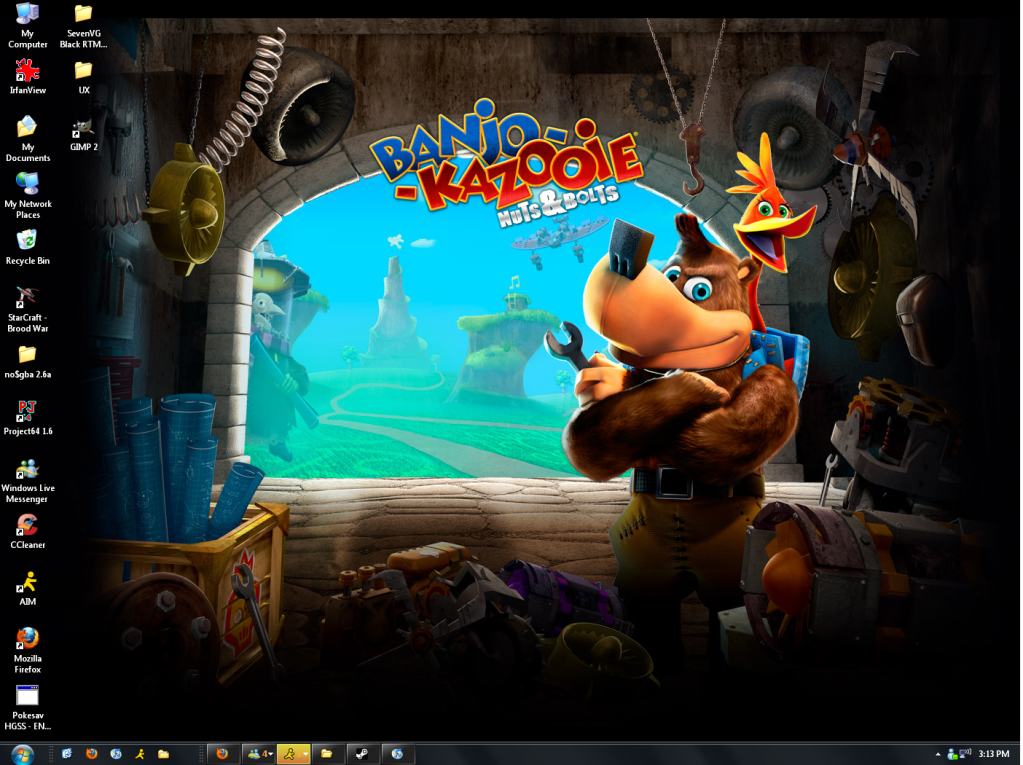Select the My Network Places icon
This screenshot has height=765, width=1023.
(x=27, y=184)
